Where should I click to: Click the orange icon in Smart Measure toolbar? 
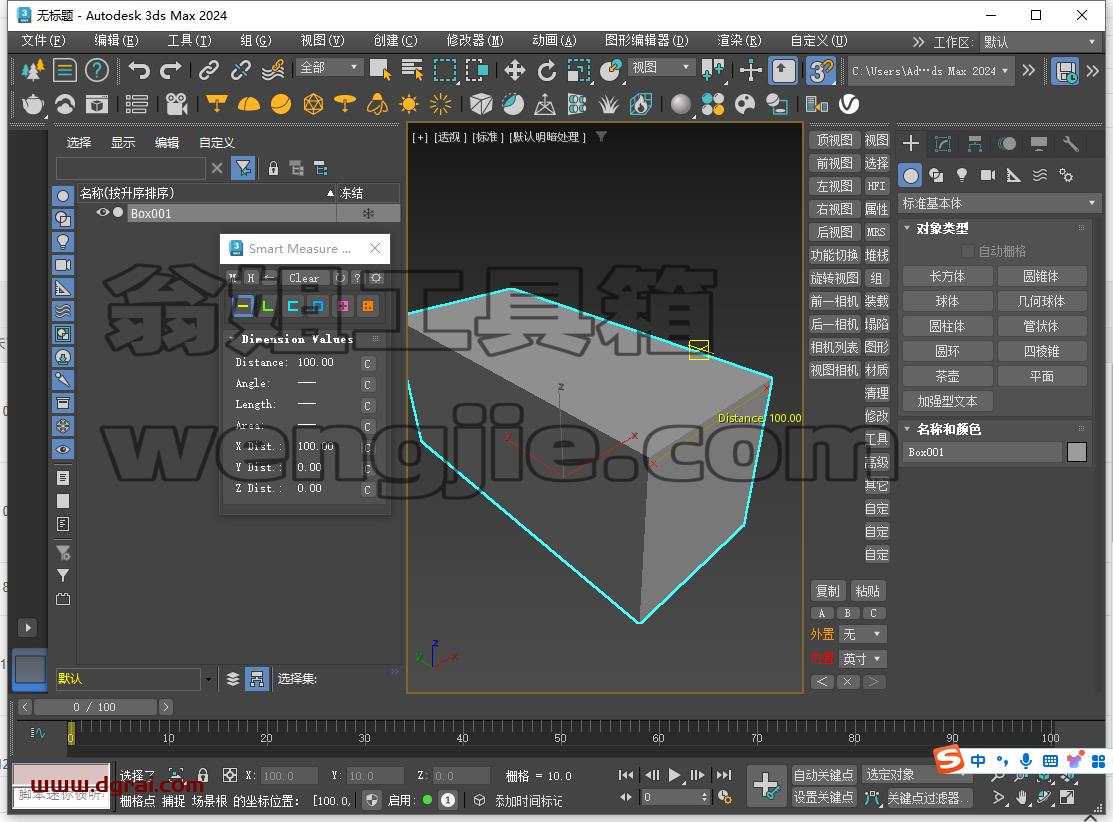pyautogui.click(x=368, y=306)
